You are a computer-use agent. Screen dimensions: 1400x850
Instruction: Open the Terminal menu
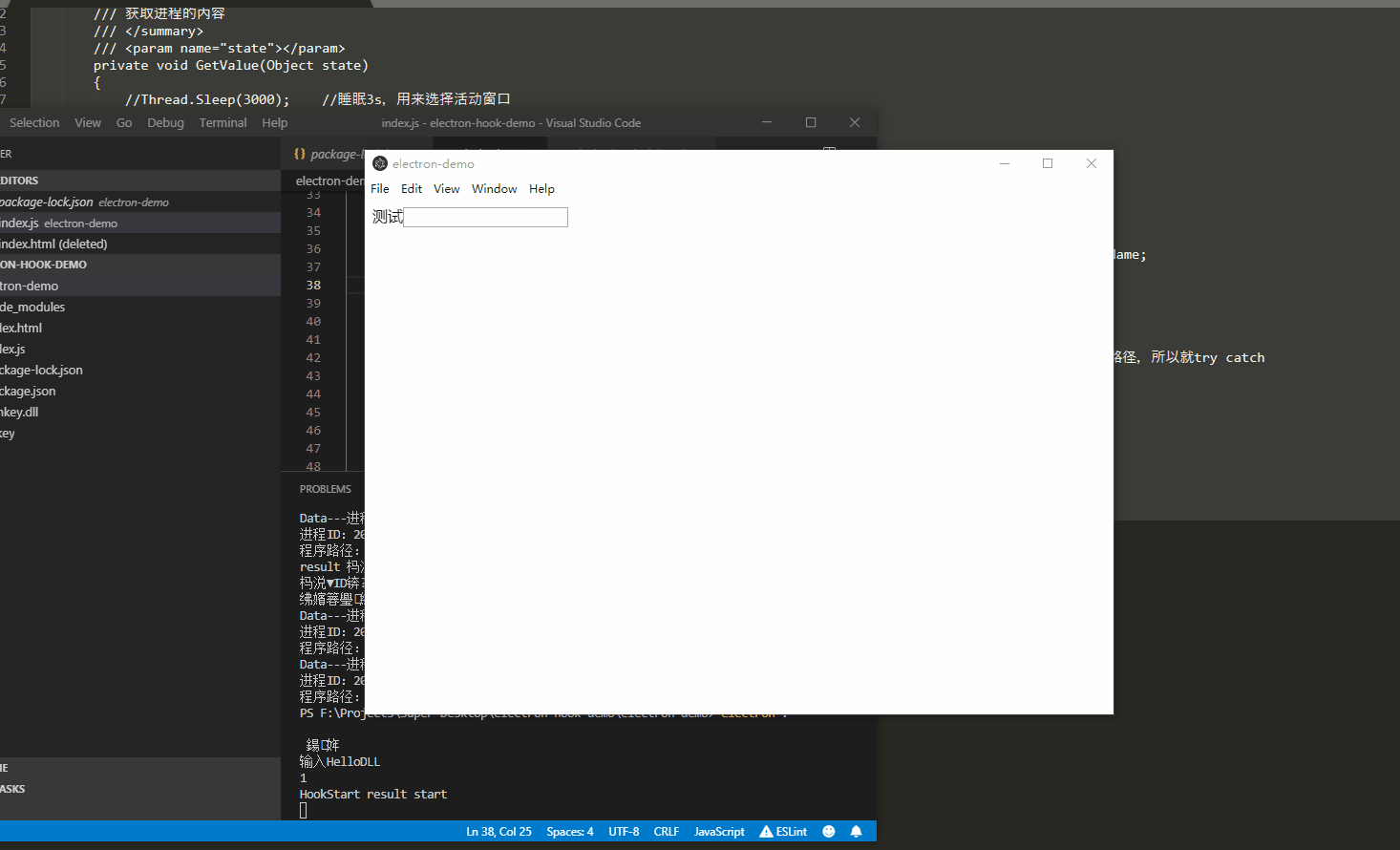(x=223, y=122)
